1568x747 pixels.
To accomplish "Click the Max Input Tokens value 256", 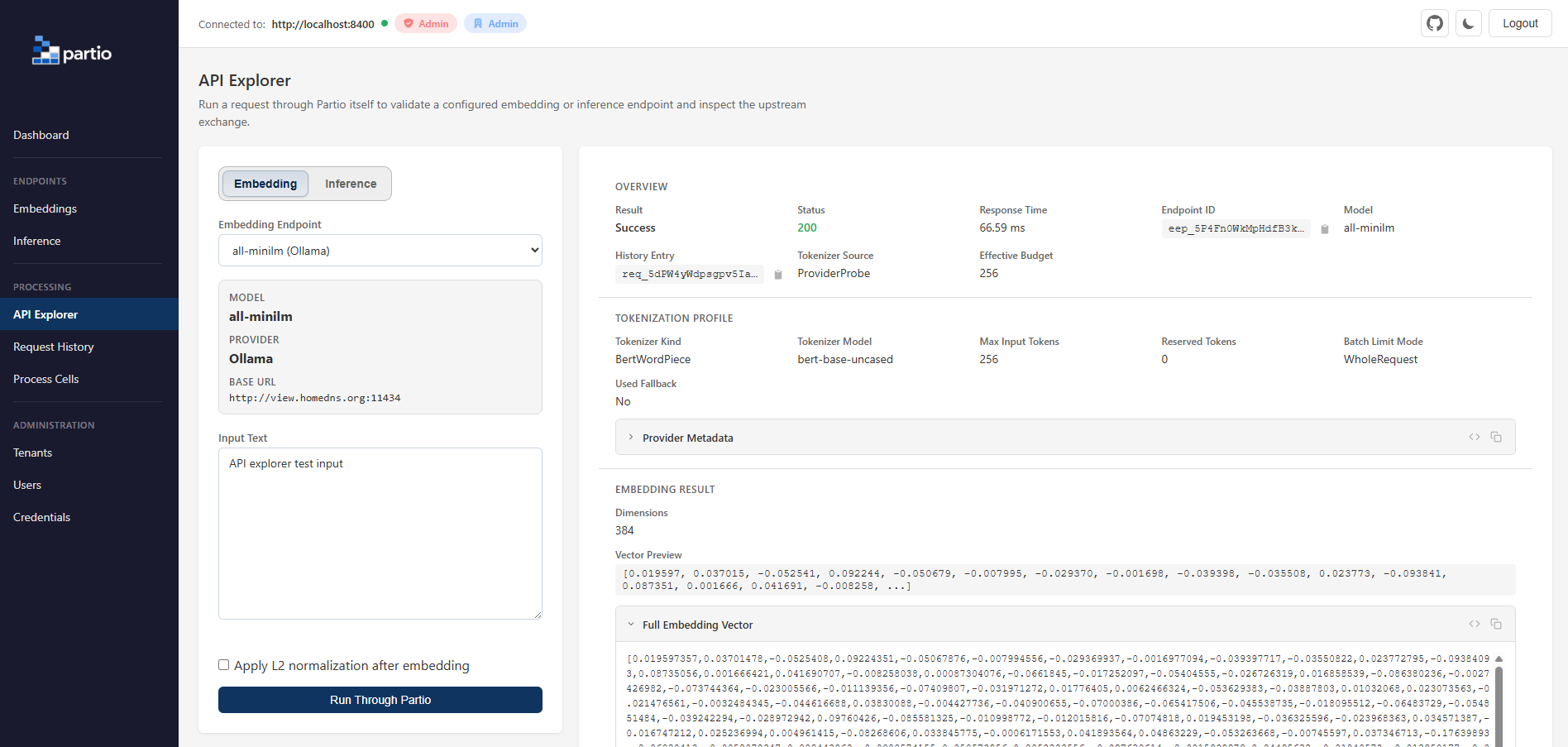I will coord(989,359).
